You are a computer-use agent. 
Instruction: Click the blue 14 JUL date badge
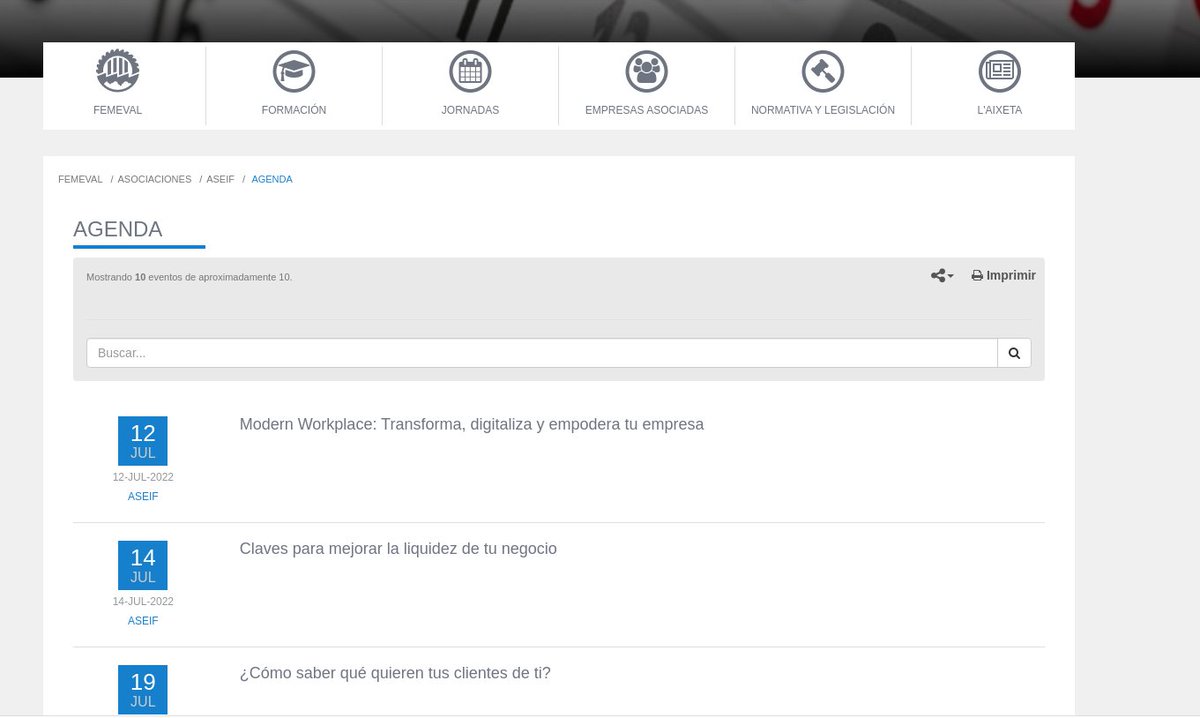click(x=143, y=565)
